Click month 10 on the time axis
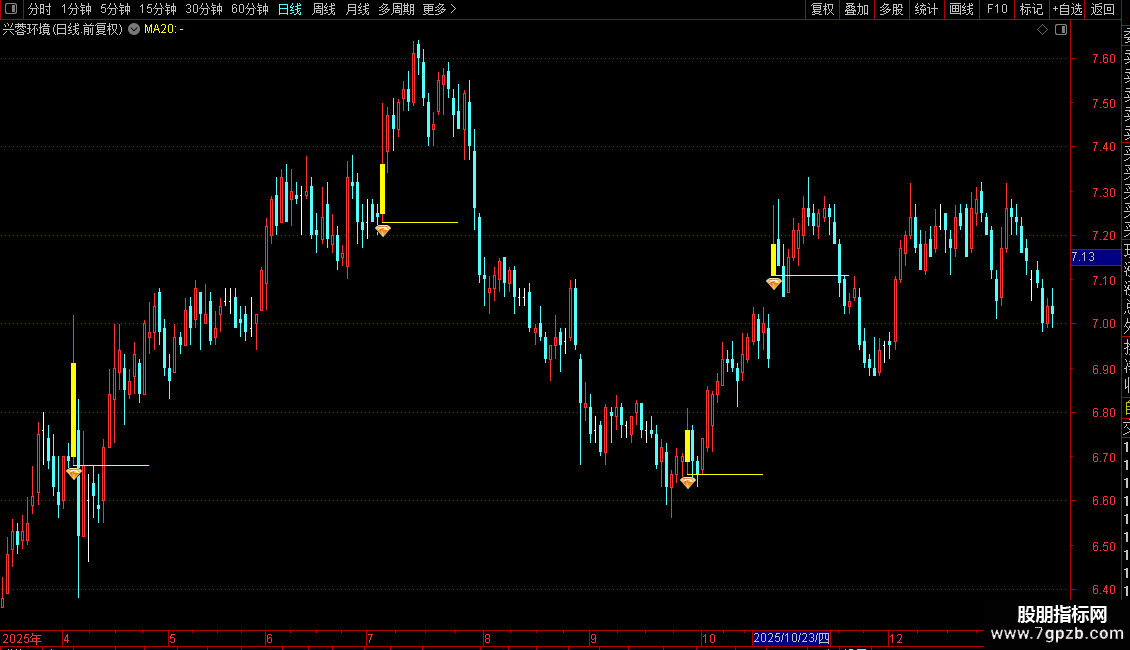1130x650 pixels. coord(708,638)
